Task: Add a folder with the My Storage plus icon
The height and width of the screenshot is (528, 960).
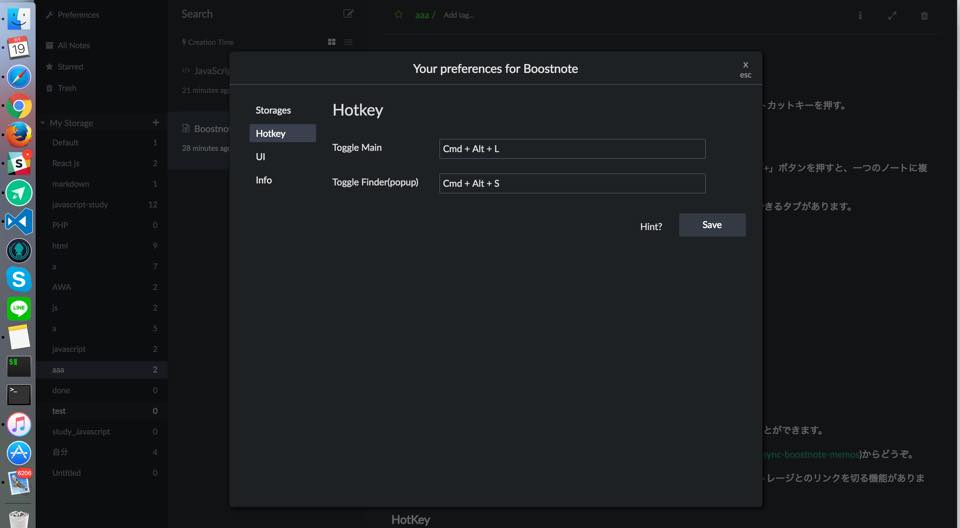Action: click(156, 123)
